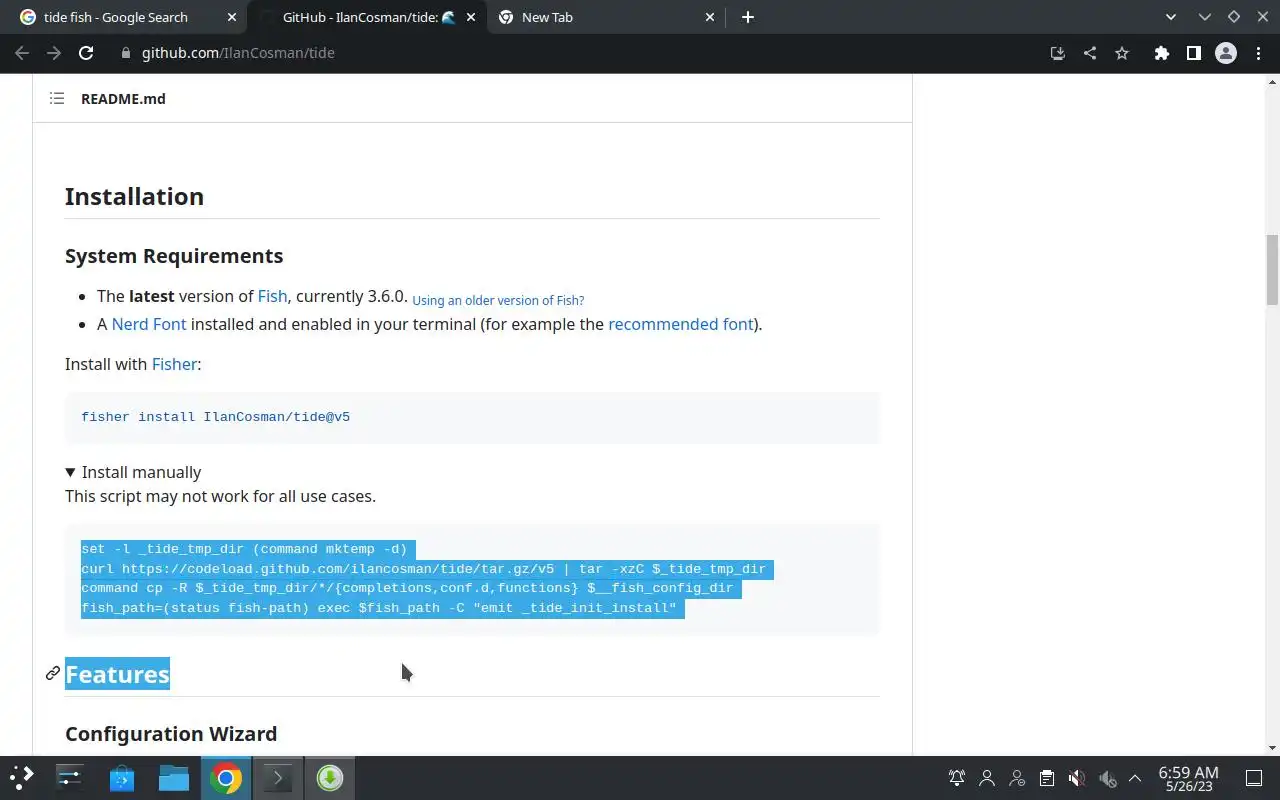Open the notifications bell tray icon

957,778
